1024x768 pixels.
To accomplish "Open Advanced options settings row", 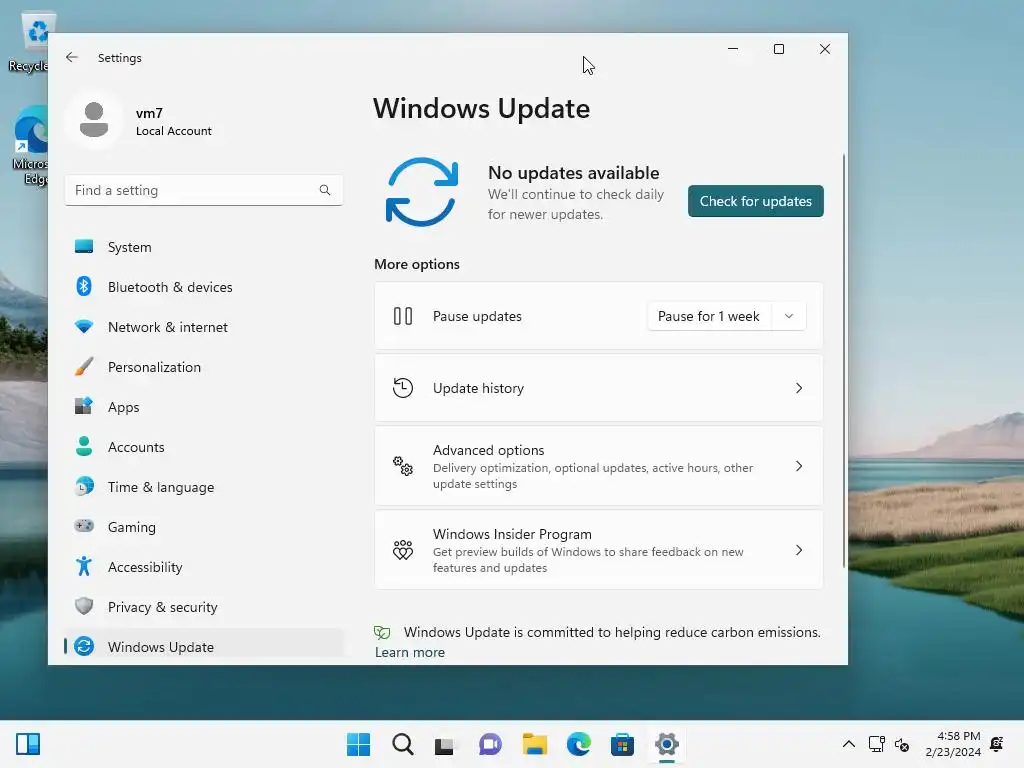I will point(599,466).
